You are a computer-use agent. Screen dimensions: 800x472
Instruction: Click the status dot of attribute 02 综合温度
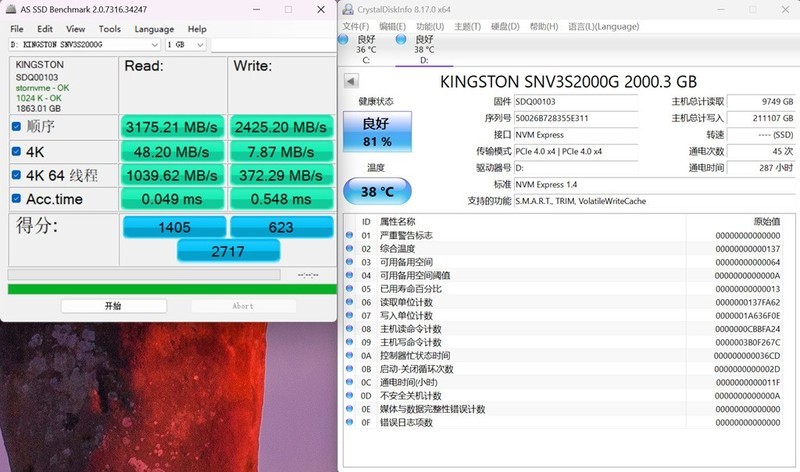pos(349,249)
